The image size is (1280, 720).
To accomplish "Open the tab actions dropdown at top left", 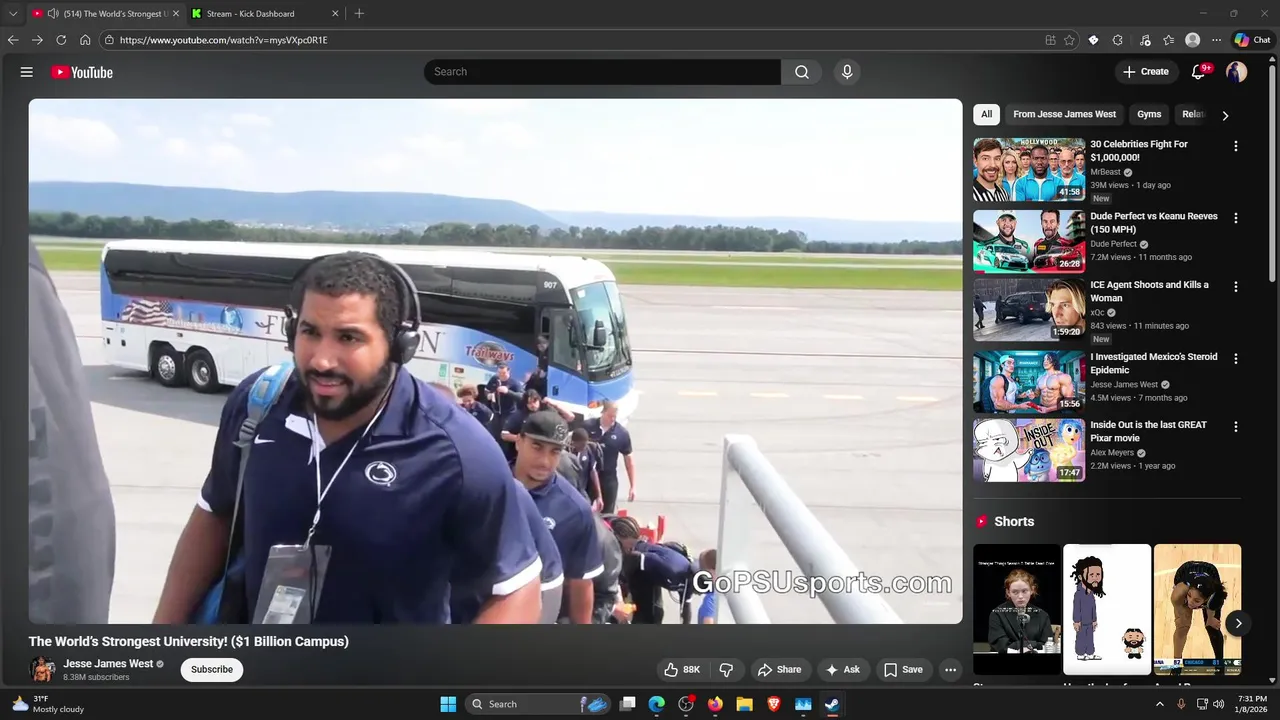I will pyautogui.click(x=12, y=14).
